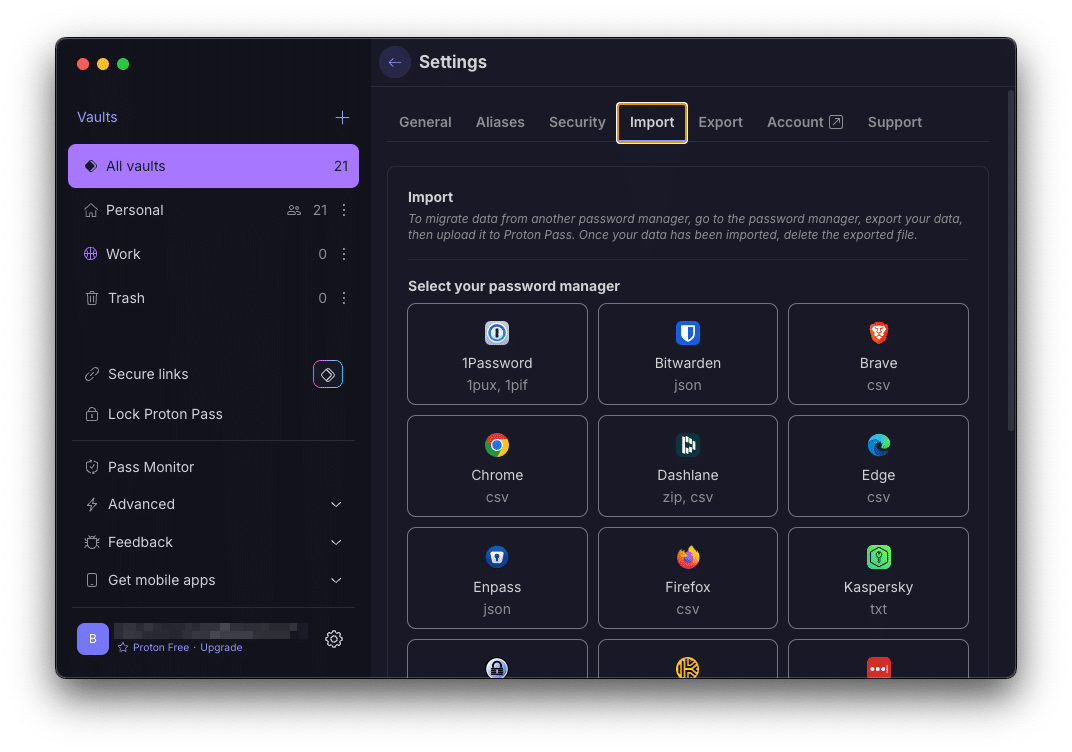The width and height of the screenshot is (1072, 752).
Task: Click the settings panel vertical scrollbar
Action: coord(1011,260)
